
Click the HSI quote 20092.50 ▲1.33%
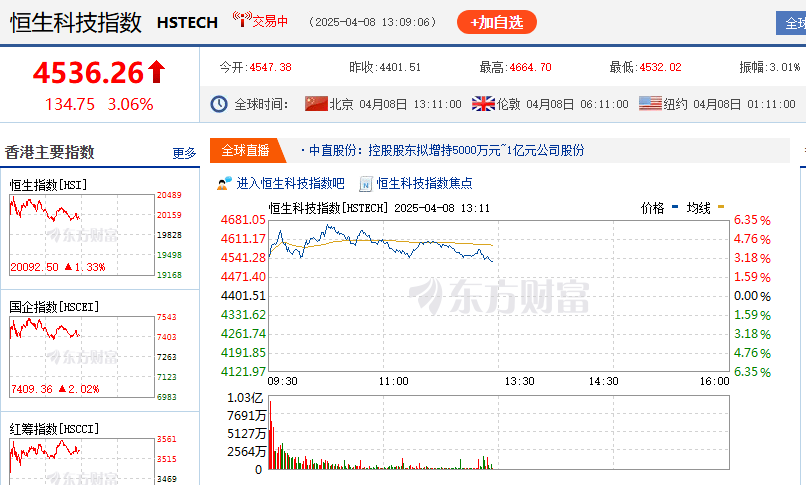click(x=58, y=267)
